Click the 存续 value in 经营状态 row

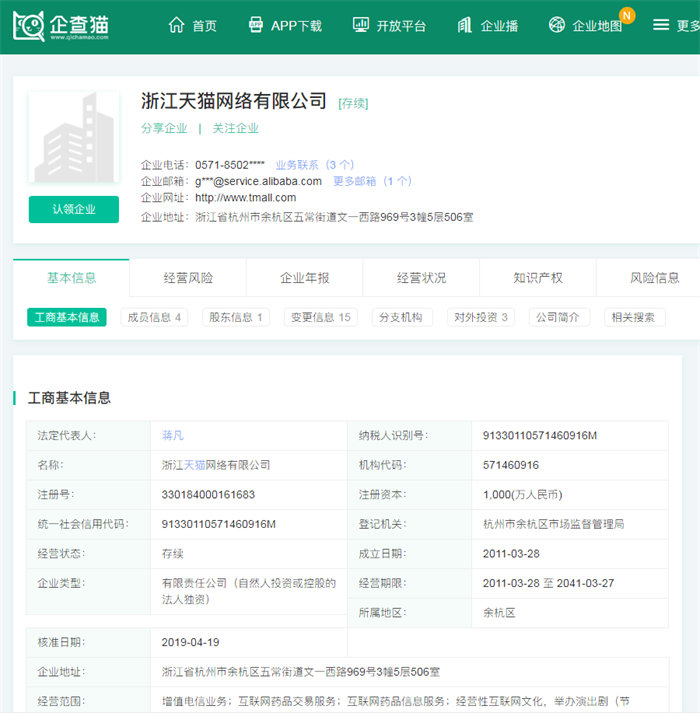pos(173,554)
